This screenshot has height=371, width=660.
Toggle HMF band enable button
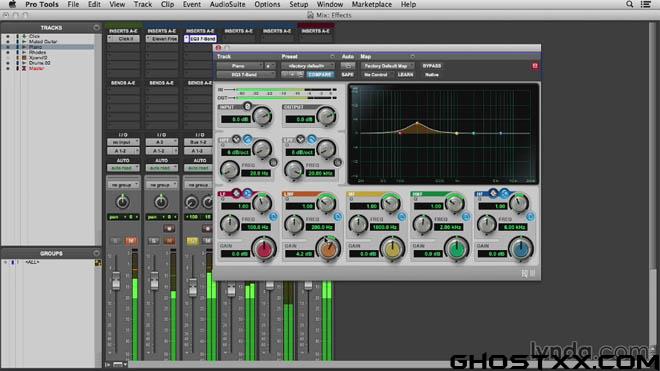pyautogui.click(x=466, y=217)
